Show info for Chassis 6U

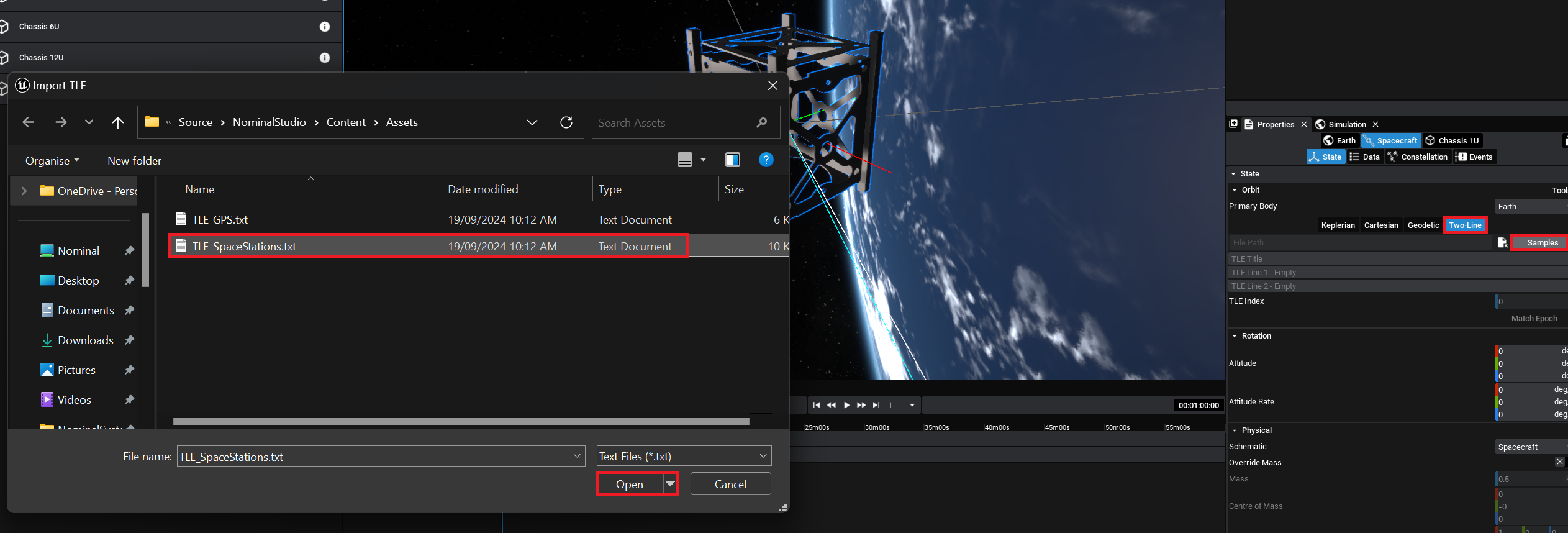pyautogui.click(x=324, y=27)
